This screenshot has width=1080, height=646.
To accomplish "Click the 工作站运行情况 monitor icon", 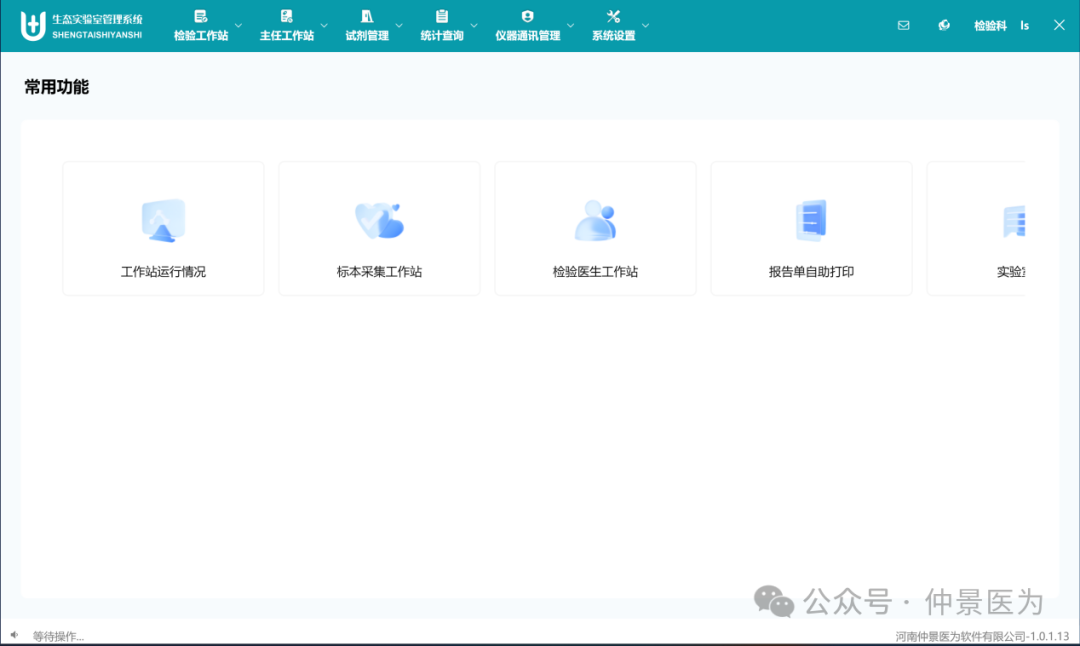I will pos(163,221).
